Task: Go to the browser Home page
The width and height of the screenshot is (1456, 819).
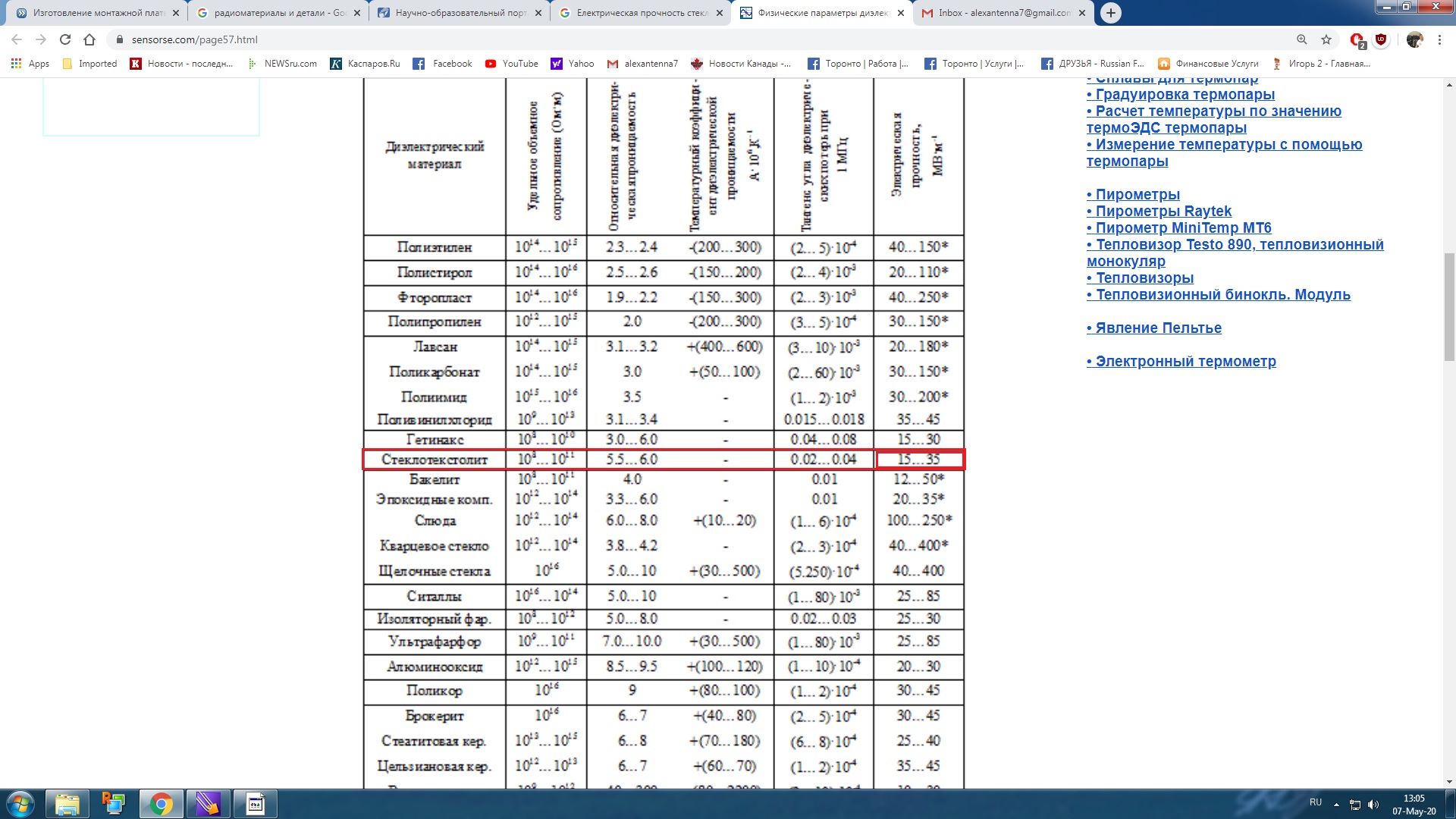Action: (89, 39)
